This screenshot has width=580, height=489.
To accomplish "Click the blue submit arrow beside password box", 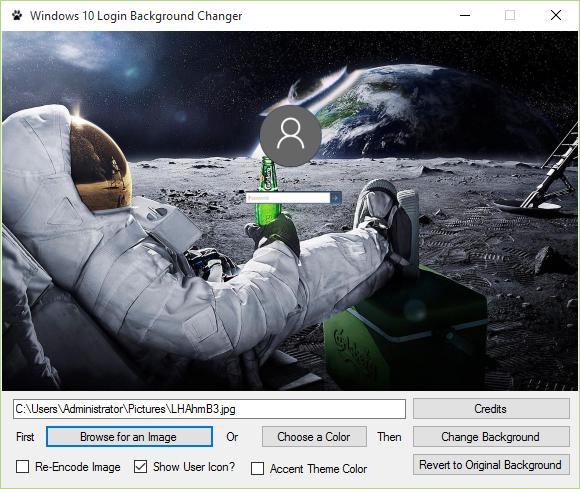I will pyautogui.click(x=336, y=198).
